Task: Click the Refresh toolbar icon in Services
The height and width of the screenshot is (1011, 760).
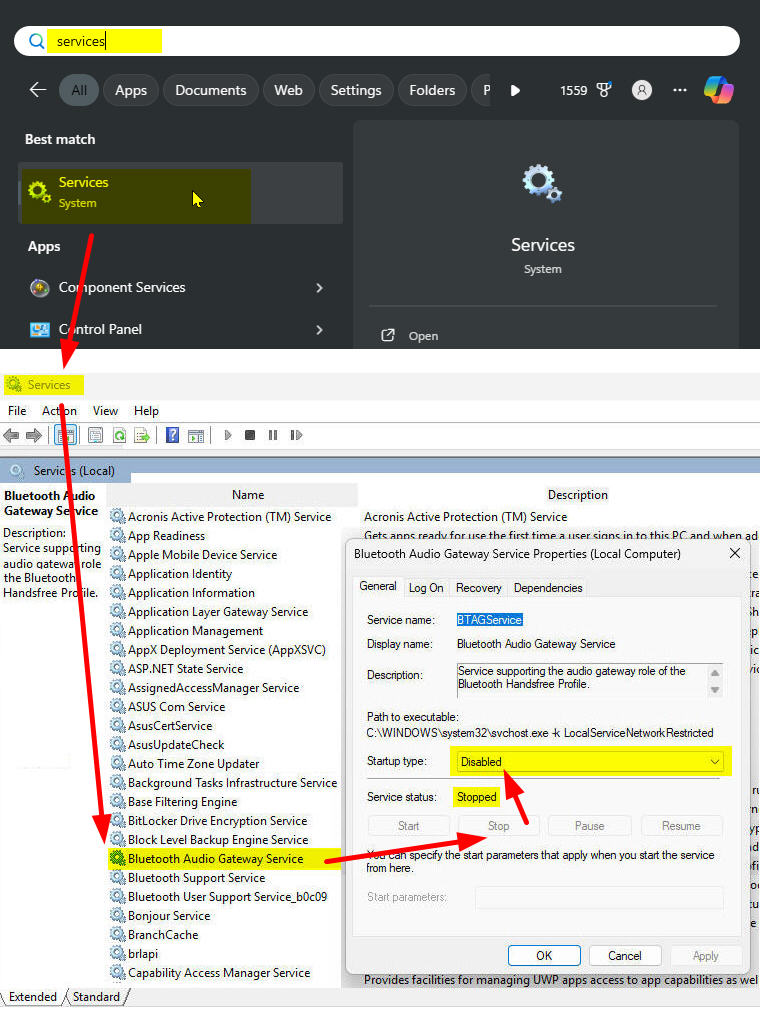Action: [119, 435]
